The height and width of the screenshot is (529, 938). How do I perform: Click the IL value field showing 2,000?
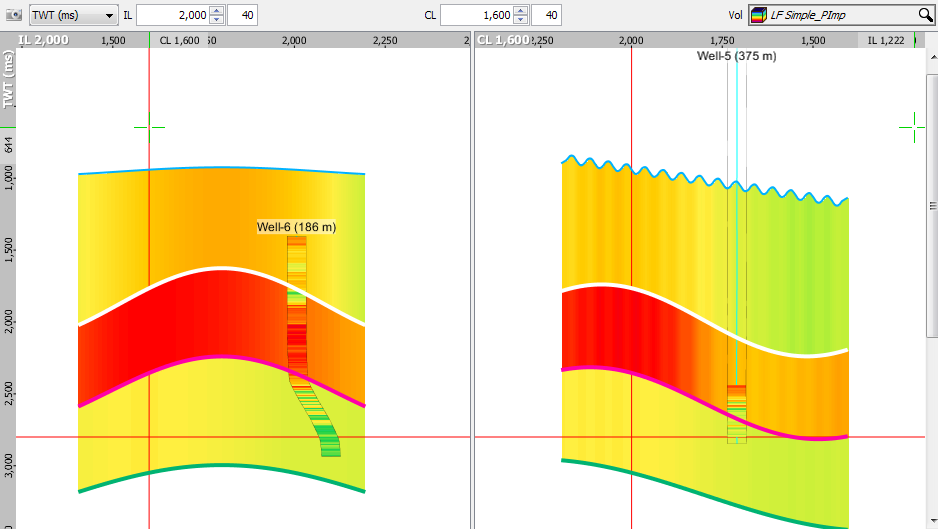pos(173,15)
